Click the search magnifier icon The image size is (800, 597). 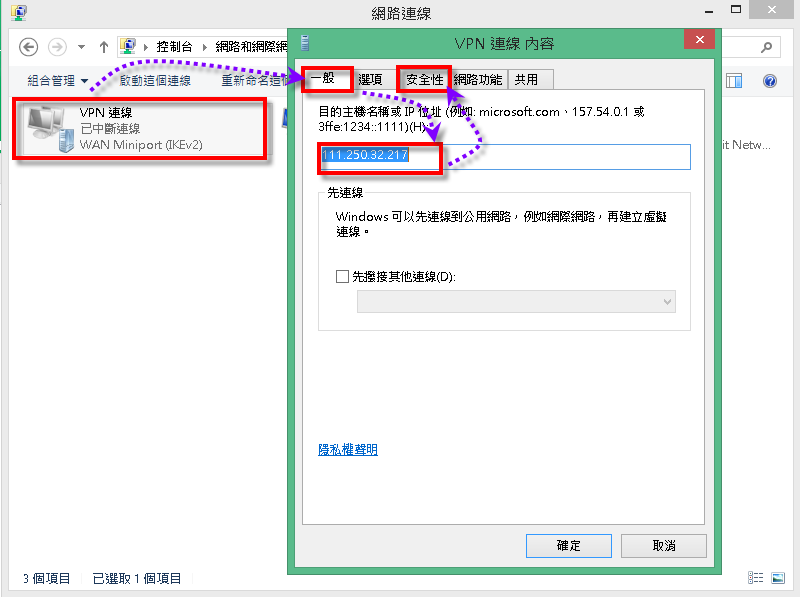tap(767, 47)
